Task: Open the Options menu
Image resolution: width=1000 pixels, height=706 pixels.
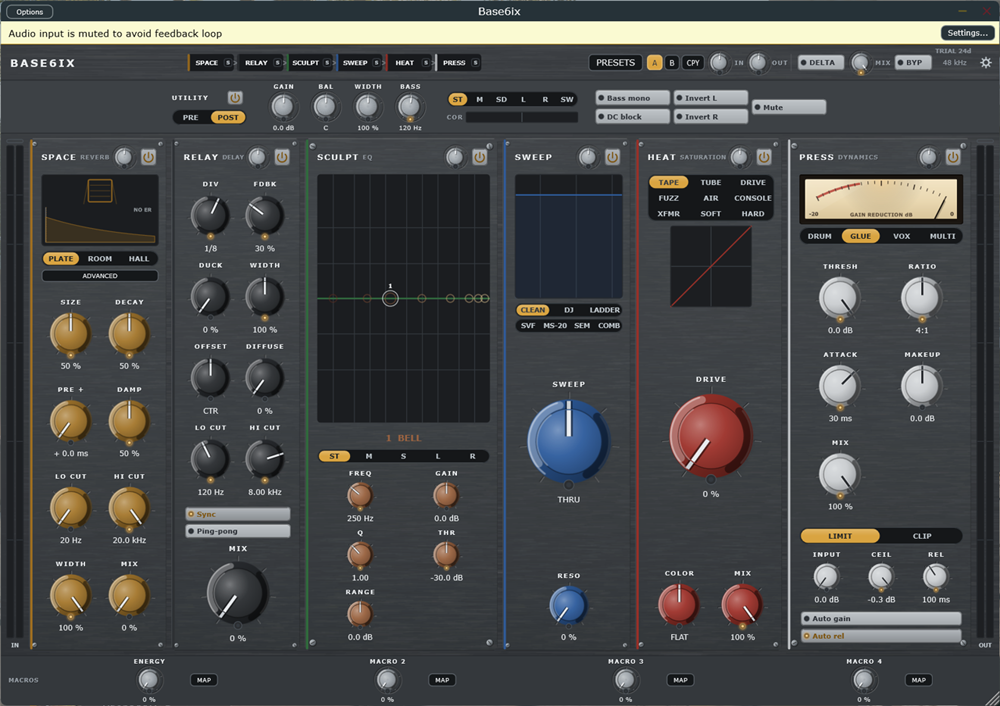Action: tap(29, 11)
